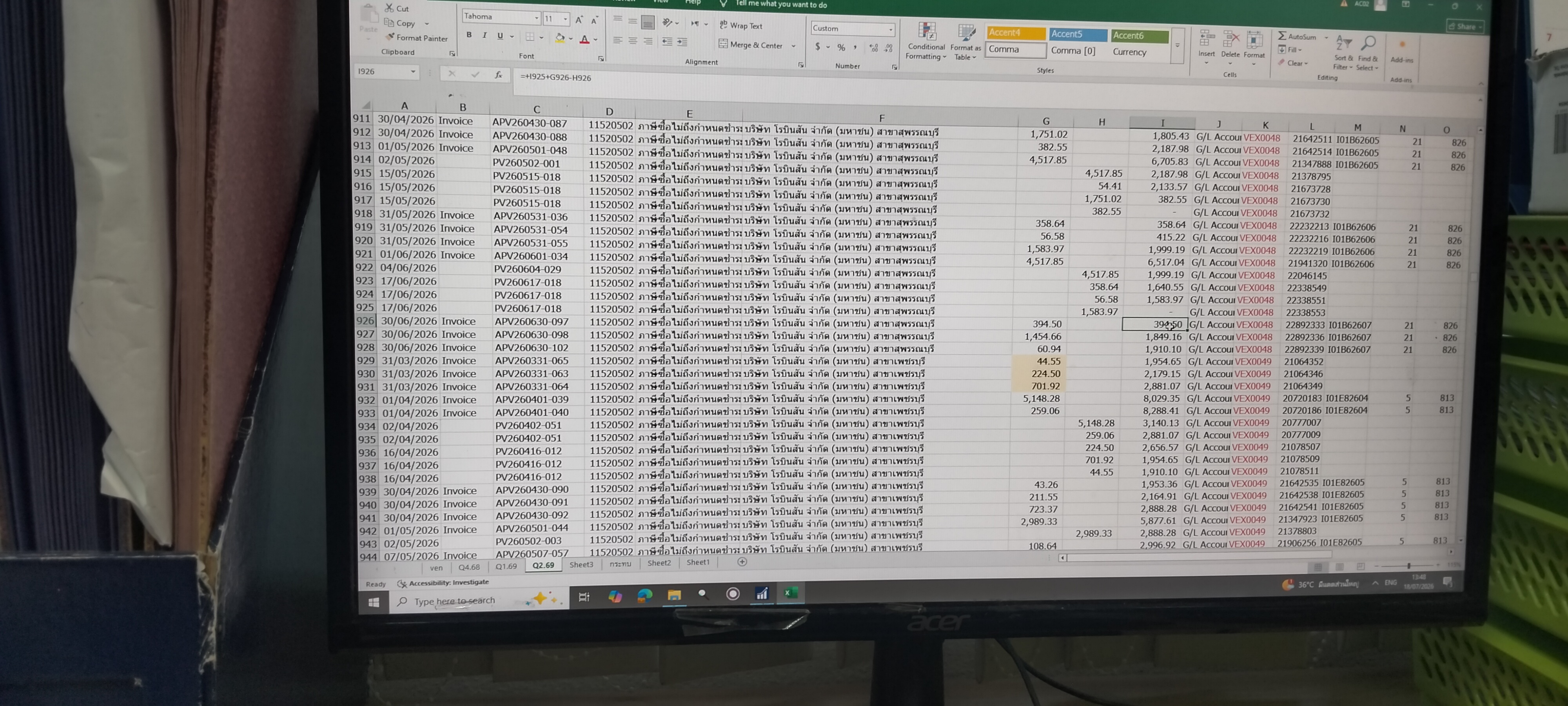Click the Decrease Decimal icon
The image size is (1568, 706).
coord(888,49)
